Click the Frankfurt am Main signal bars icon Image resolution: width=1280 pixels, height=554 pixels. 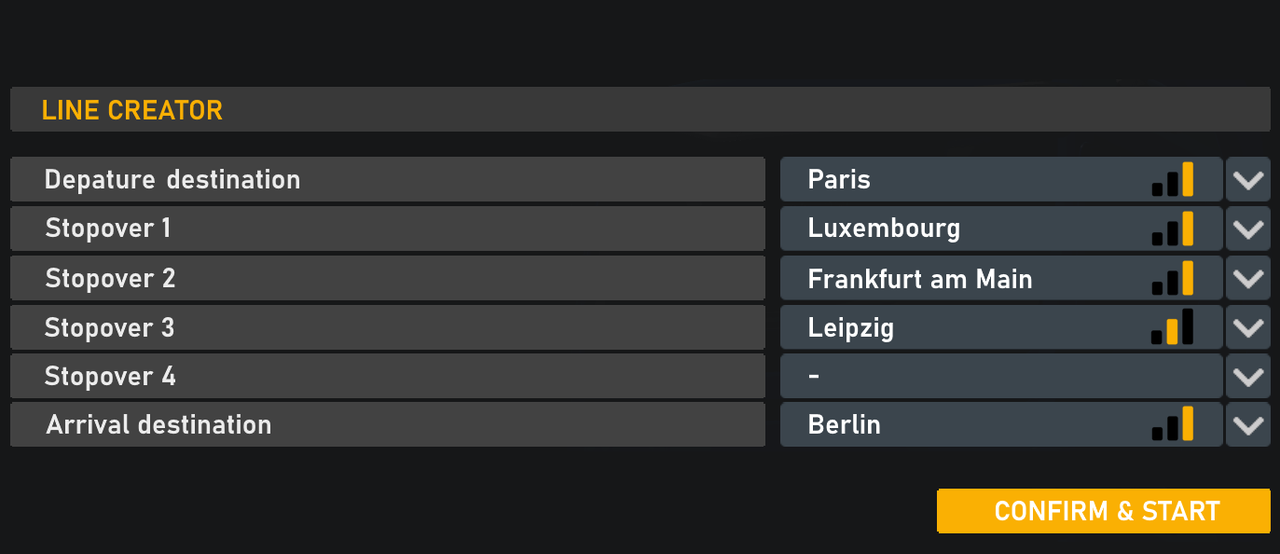(1173, 278)
